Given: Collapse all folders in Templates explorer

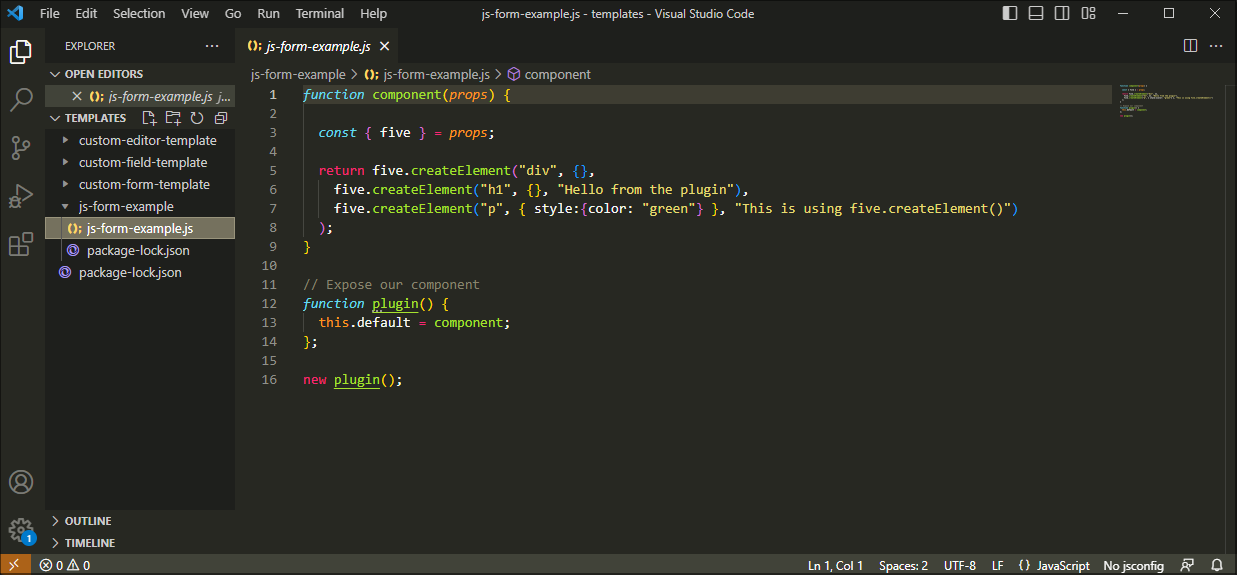Looking at the screenshot, I should point(221,118).
